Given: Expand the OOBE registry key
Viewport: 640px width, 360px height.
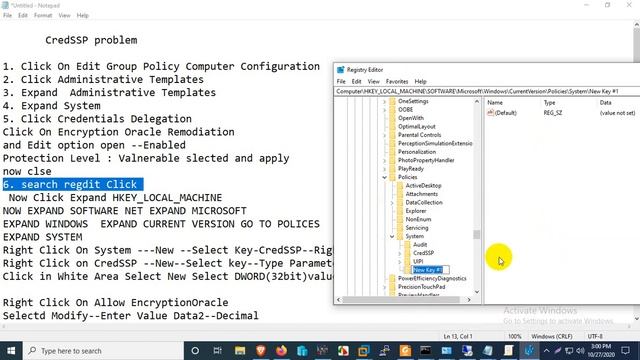Looking at the screenshot, I should (x=384, y=110).
